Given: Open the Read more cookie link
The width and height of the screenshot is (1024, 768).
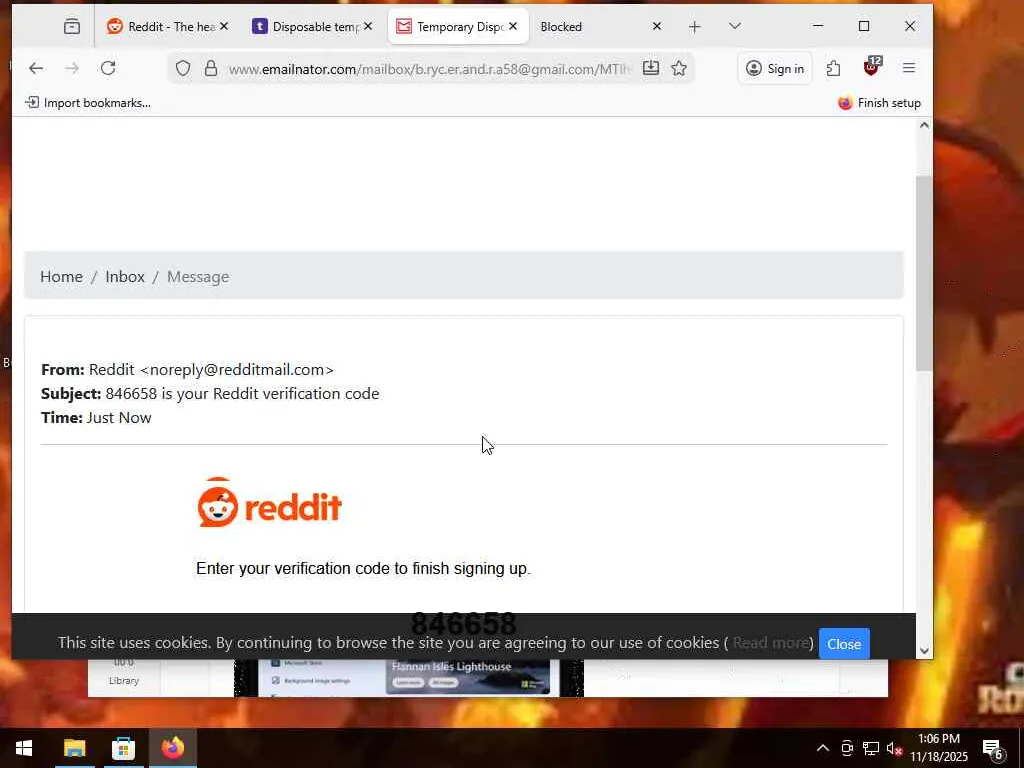Looking at the screenshot, I should (x=771, y=643).
